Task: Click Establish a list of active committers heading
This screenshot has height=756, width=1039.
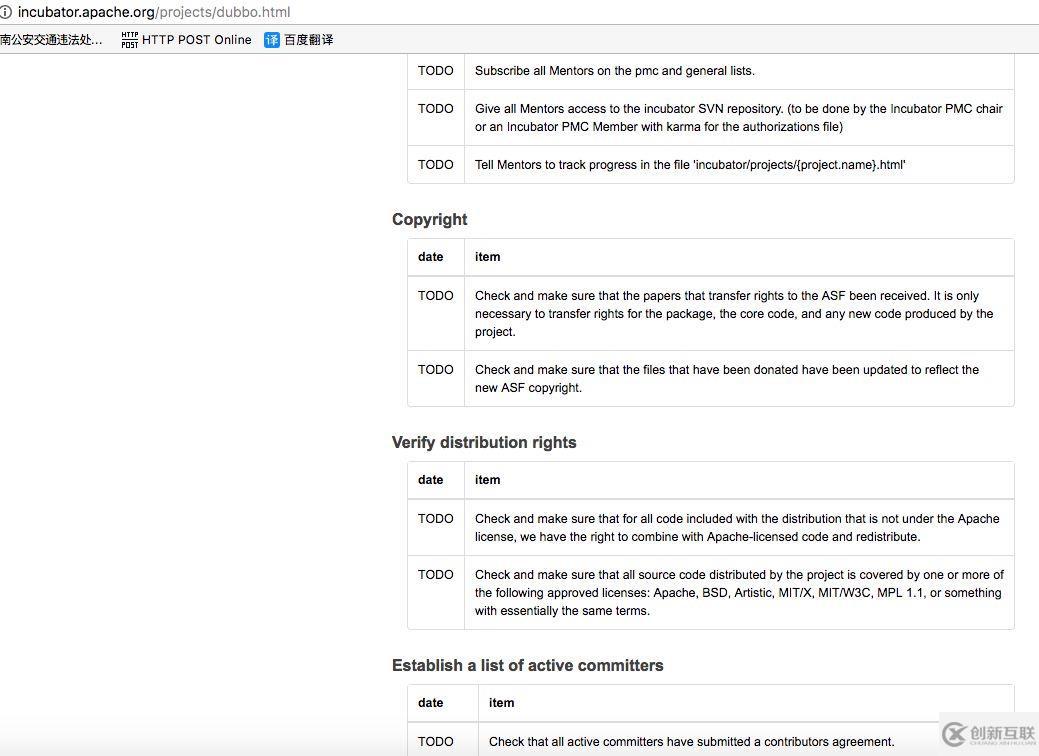Action: 527,666
